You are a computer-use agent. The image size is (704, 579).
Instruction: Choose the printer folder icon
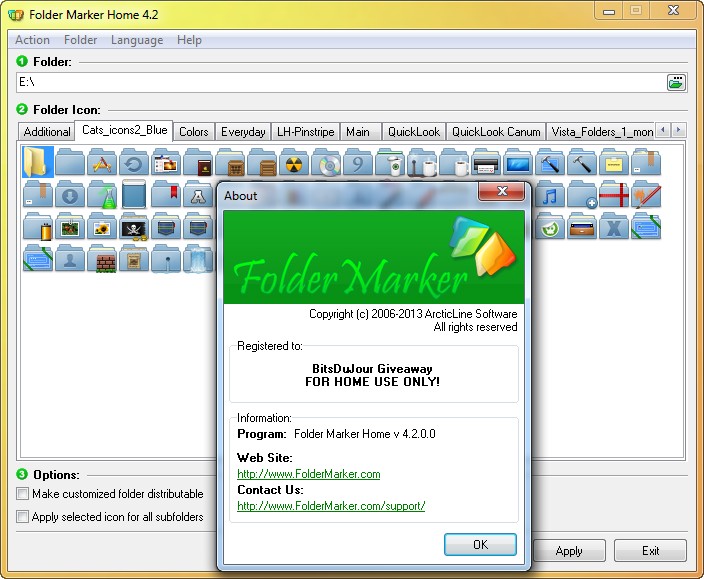coord(486,162)
